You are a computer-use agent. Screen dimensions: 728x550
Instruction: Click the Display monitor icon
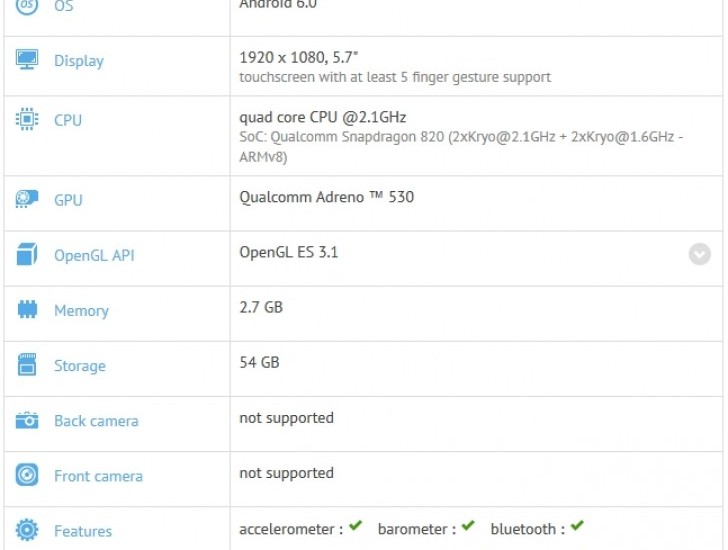pyautogui.click(x=27, y=60)
